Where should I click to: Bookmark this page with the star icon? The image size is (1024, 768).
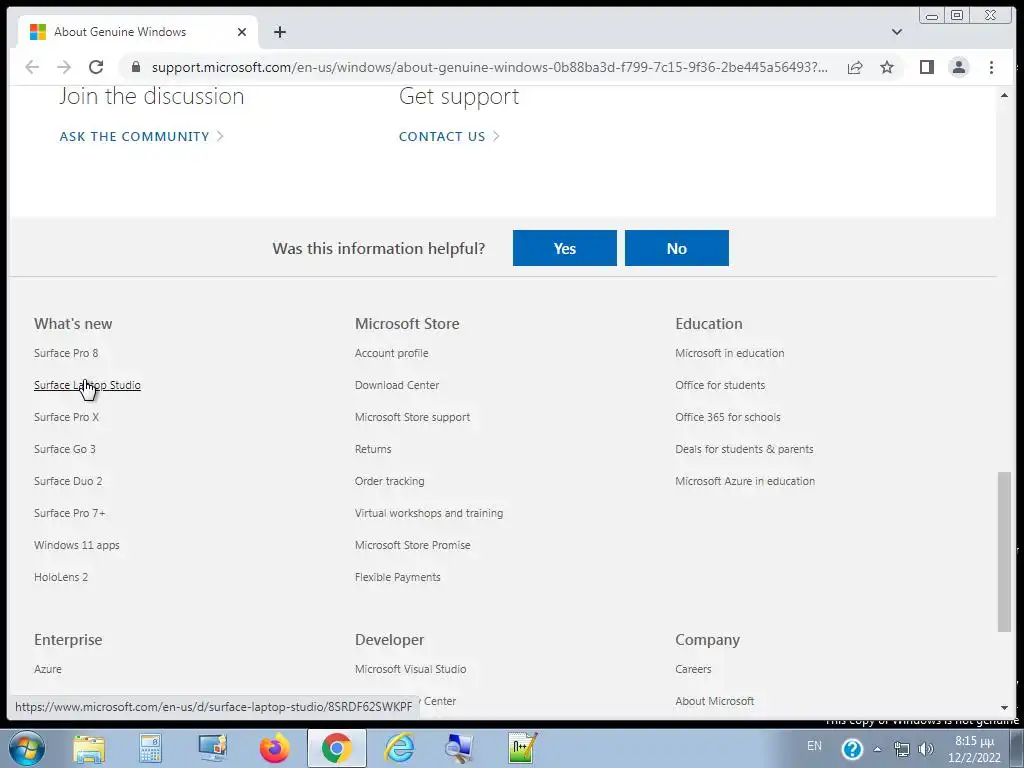(887, 67)
